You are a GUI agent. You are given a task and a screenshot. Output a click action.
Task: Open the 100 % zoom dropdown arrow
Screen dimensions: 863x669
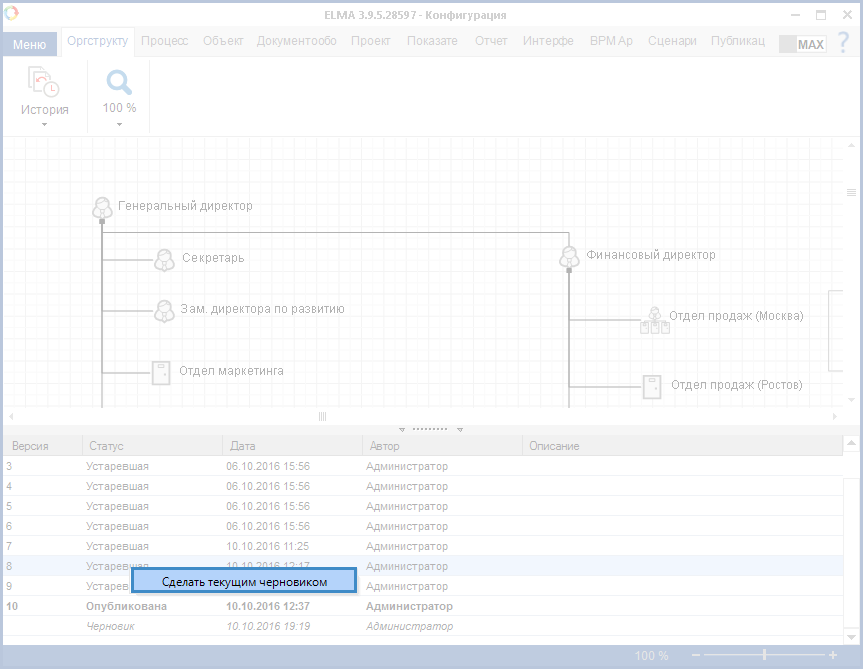click(x=119, y=125)
